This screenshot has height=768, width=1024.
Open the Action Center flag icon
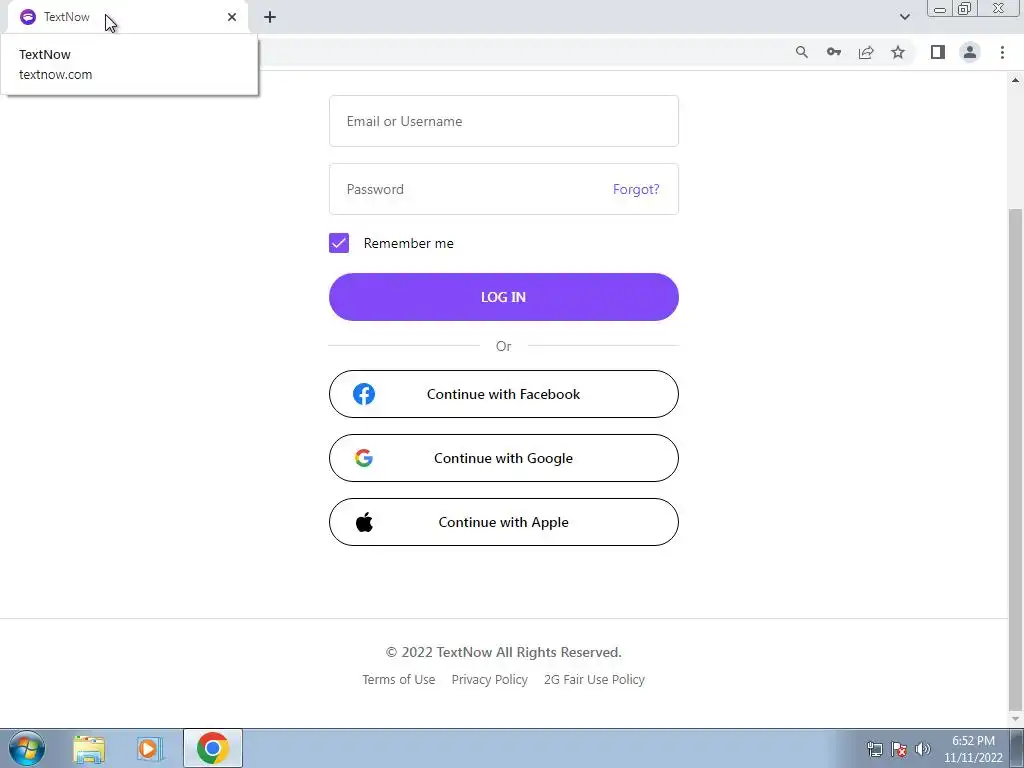[x=899, y=749]
